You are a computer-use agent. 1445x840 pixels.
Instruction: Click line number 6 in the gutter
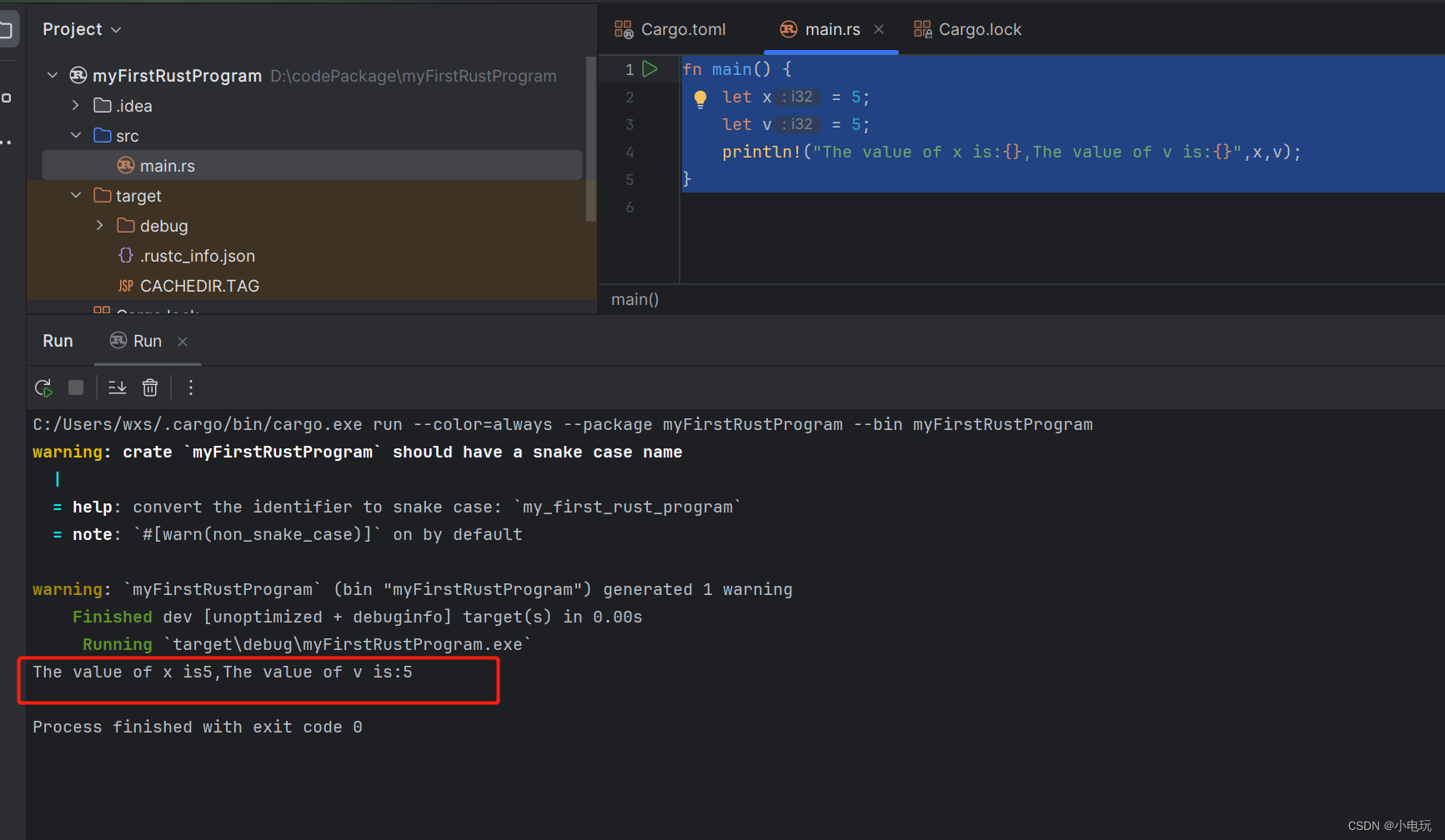point(630,207)
